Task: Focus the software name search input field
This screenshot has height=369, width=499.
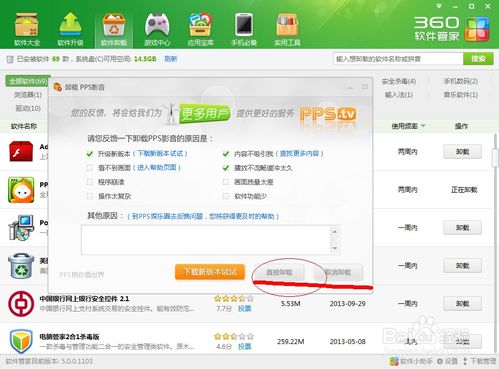Action: (398, 59)
